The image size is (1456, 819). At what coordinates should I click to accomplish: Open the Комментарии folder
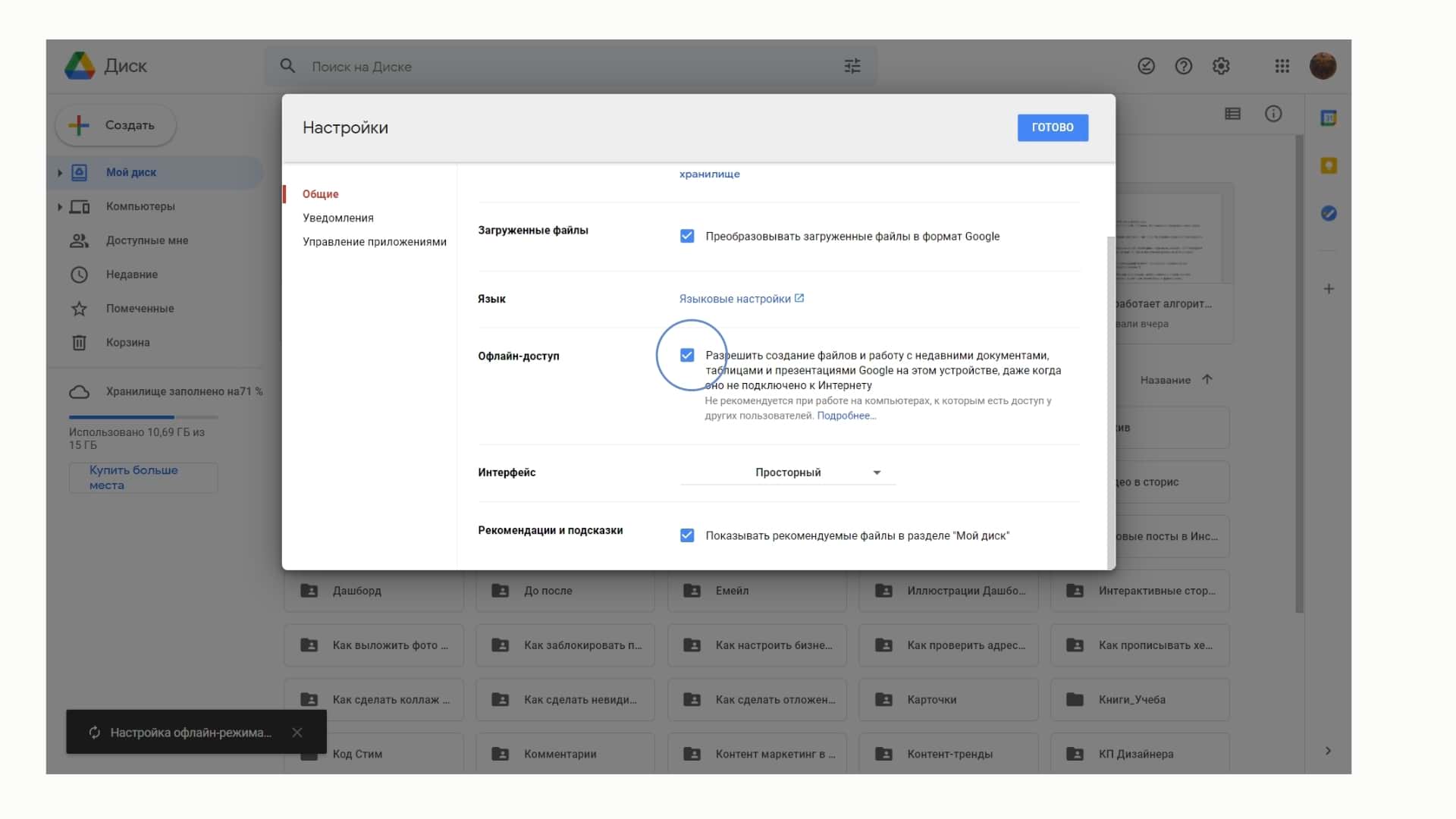[566, 754]
